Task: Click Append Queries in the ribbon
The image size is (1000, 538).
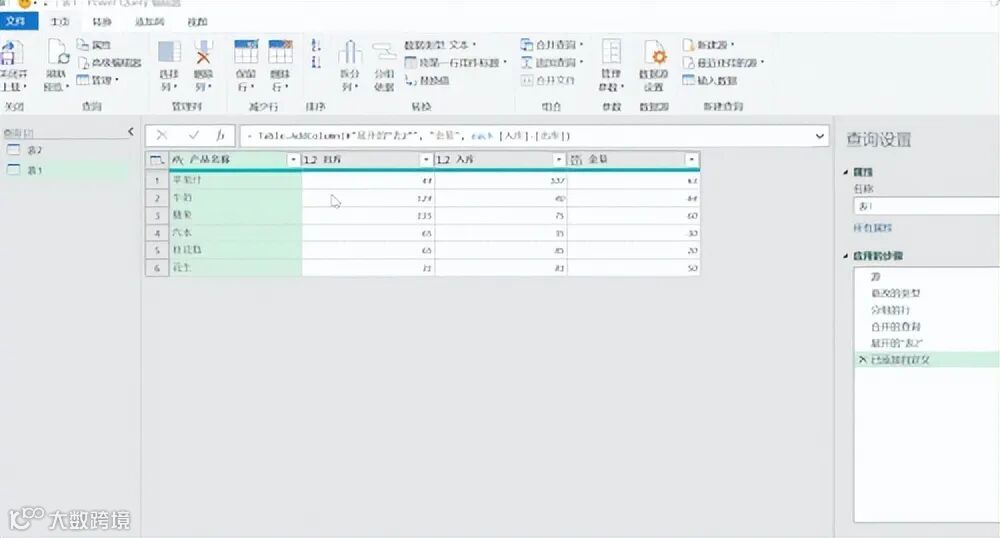Action: click(552, 62)
